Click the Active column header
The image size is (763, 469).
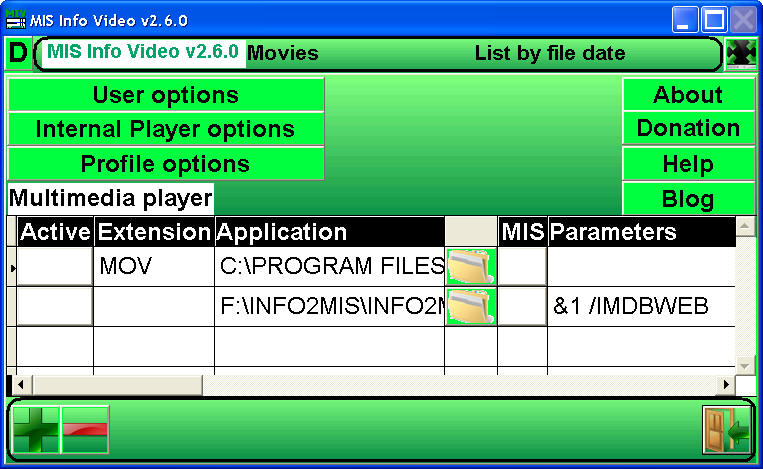pyautogui.click(x=55, y=232)
